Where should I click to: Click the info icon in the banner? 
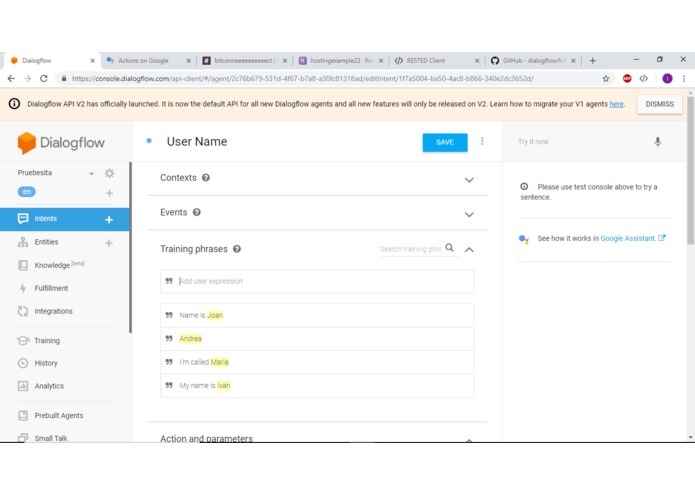point(14,104)
